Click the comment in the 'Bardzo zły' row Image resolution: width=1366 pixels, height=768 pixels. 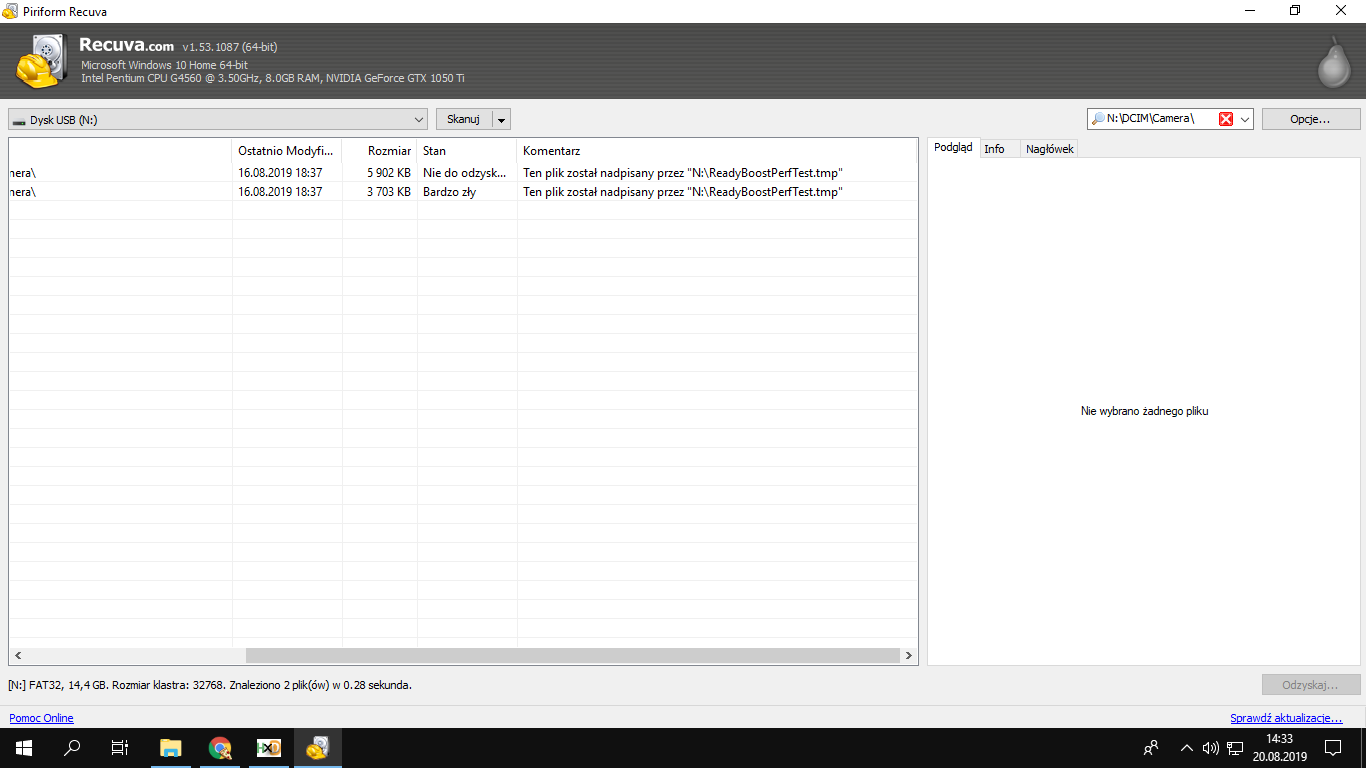pos(683,192)
